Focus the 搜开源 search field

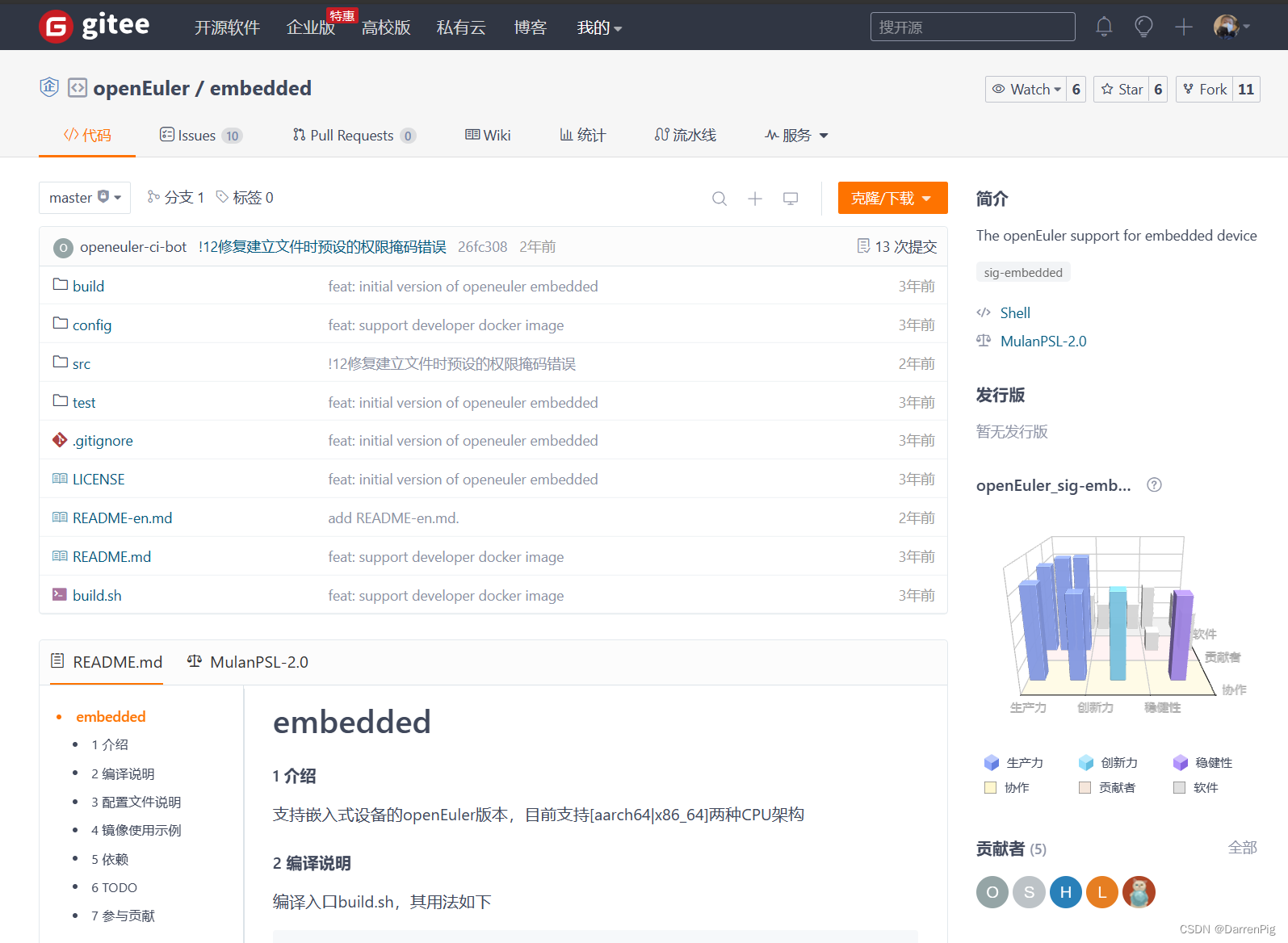972,27
